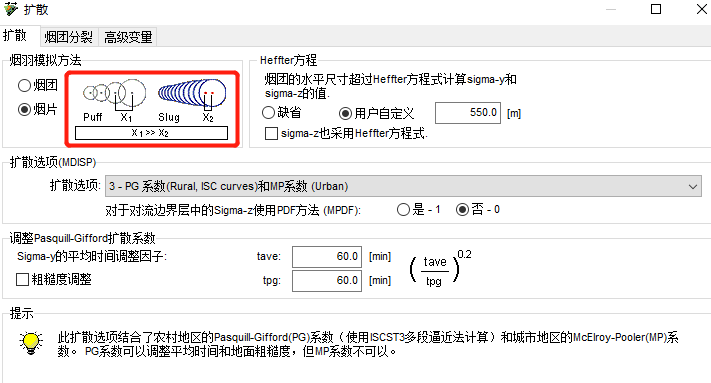The height and width of the screenshot is (383, 711).
Task: Select 是 - 1 for MPDF
Action: point(403,209)
